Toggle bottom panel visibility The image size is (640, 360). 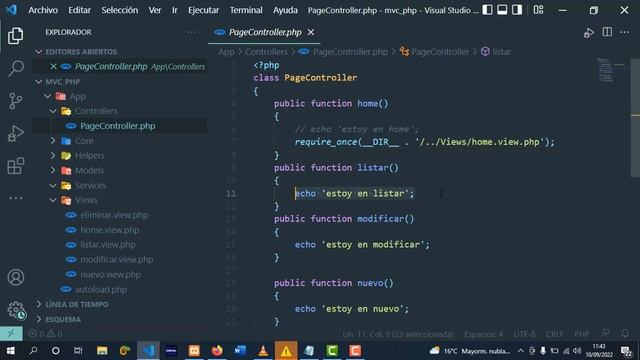502,10
